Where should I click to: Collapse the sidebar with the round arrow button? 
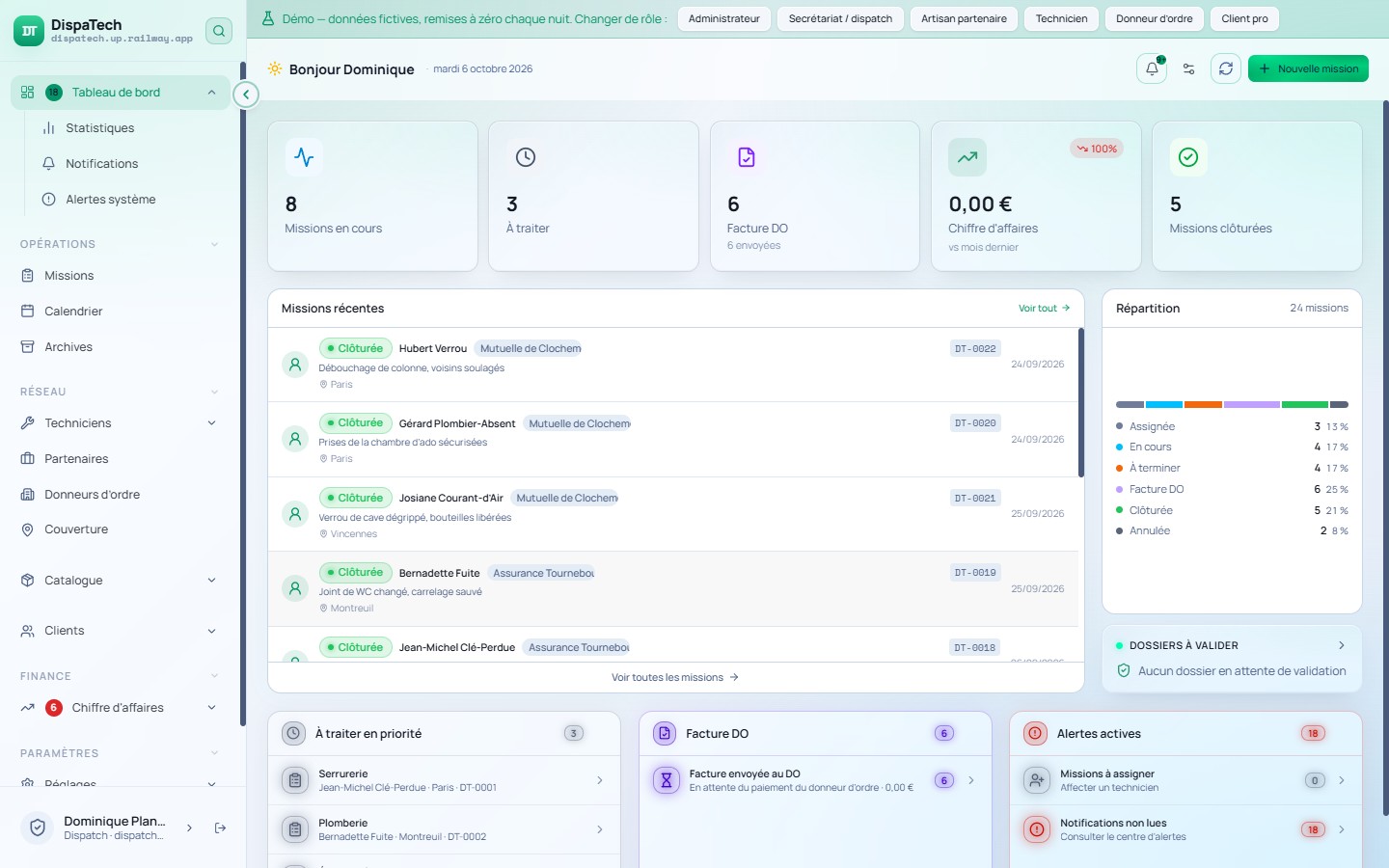coord(246,94)
